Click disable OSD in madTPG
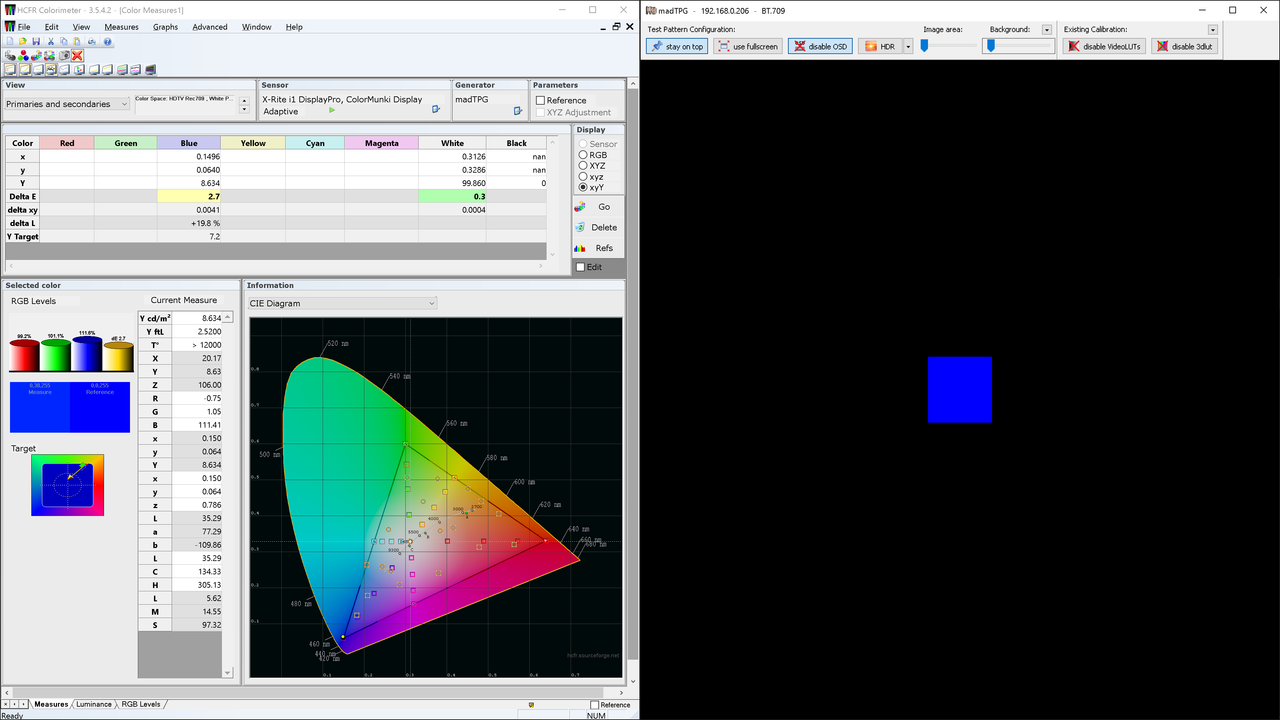 click(820, 46)
